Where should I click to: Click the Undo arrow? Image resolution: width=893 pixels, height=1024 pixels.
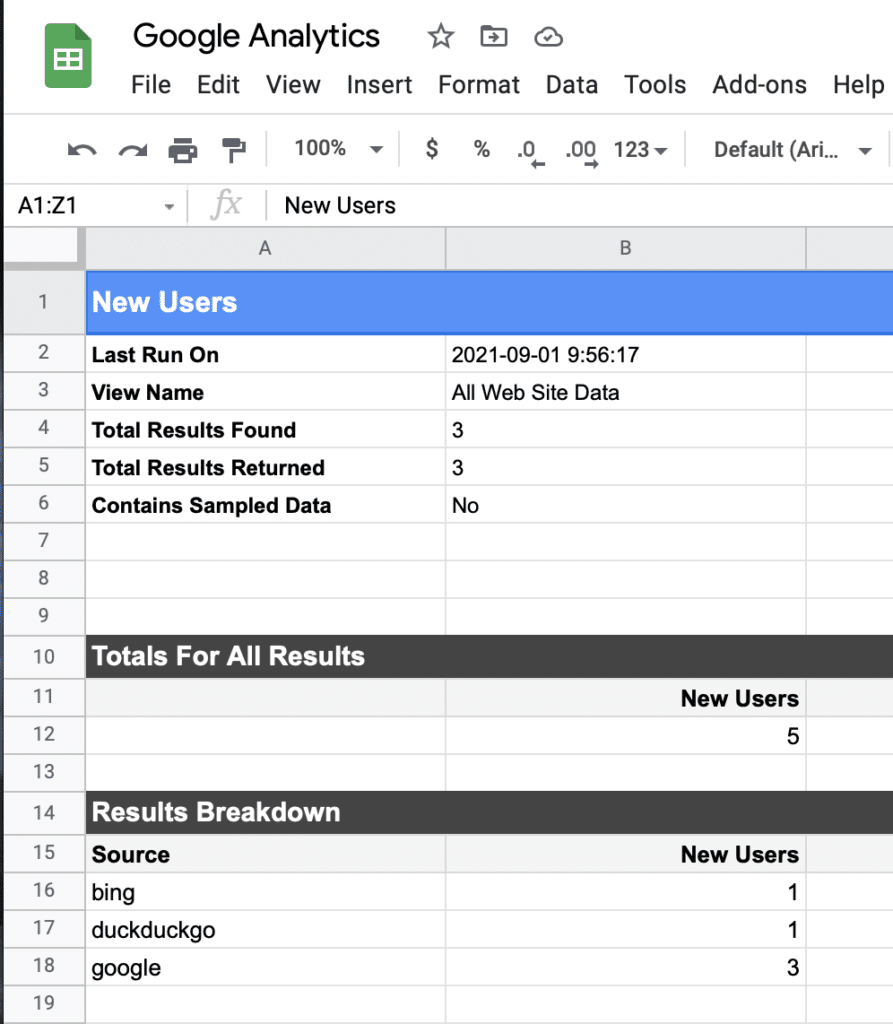(82, 150)
